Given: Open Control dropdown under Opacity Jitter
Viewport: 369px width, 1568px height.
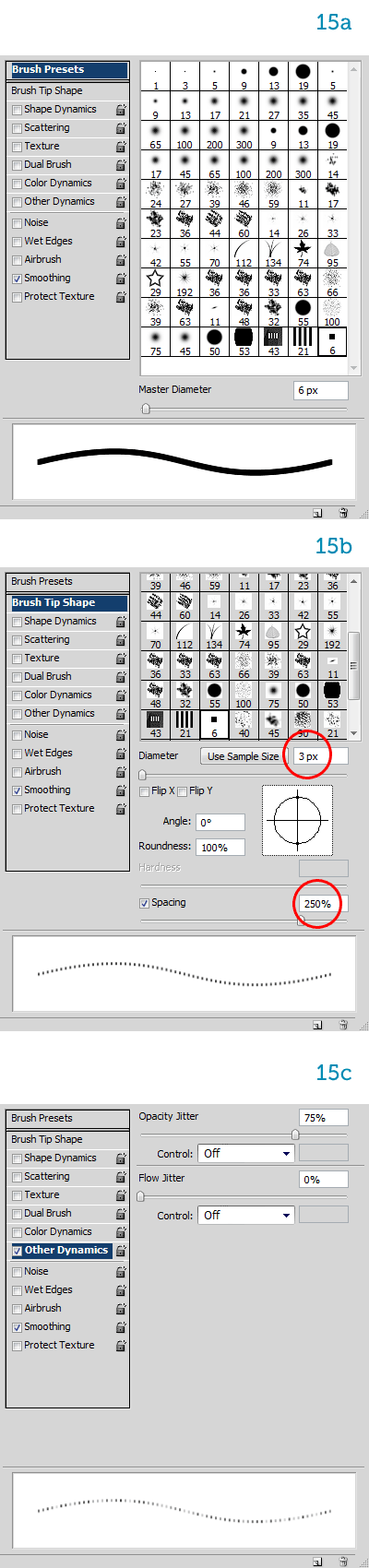Looking at the screenshot, I should tap(245, 1153).
